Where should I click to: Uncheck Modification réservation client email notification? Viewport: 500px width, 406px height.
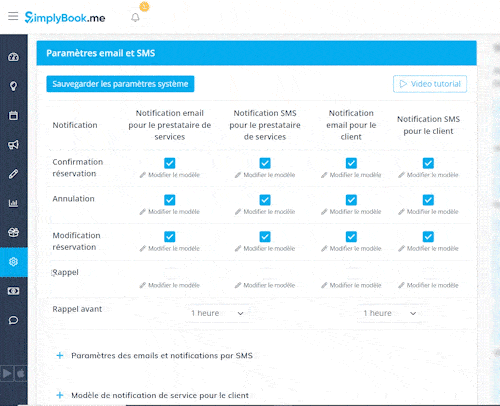(351, 237)
